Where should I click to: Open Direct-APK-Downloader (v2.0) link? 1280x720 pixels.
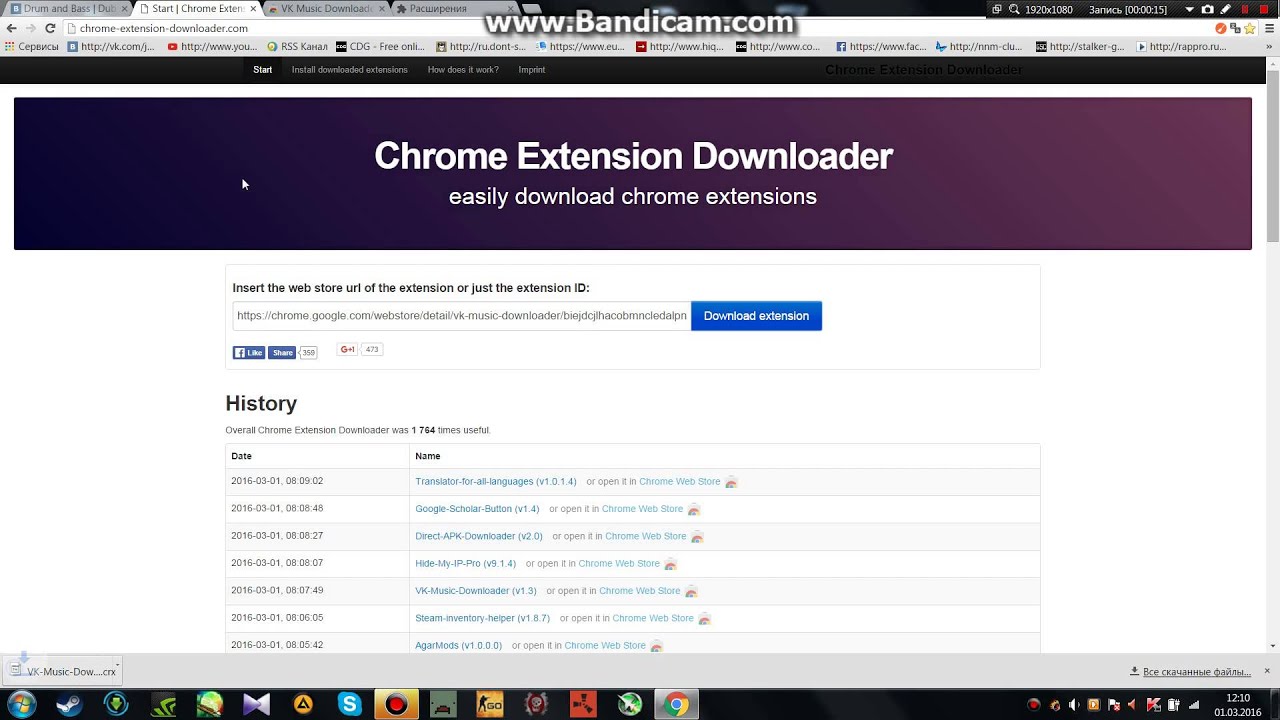coord(479,537)
